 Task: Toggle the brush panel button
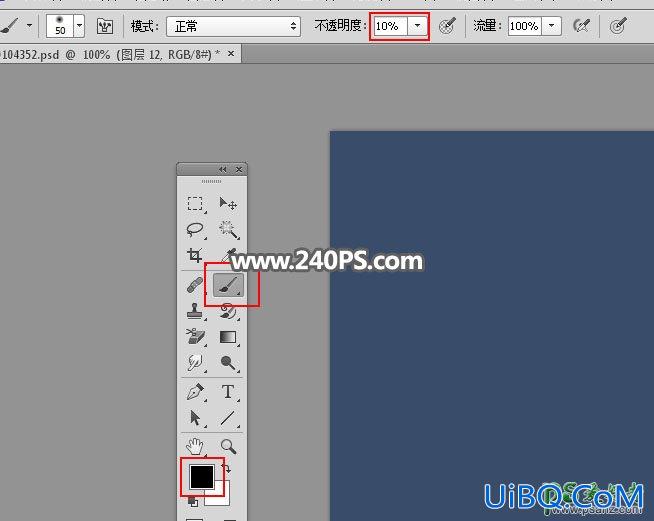[x=105, y=26]
